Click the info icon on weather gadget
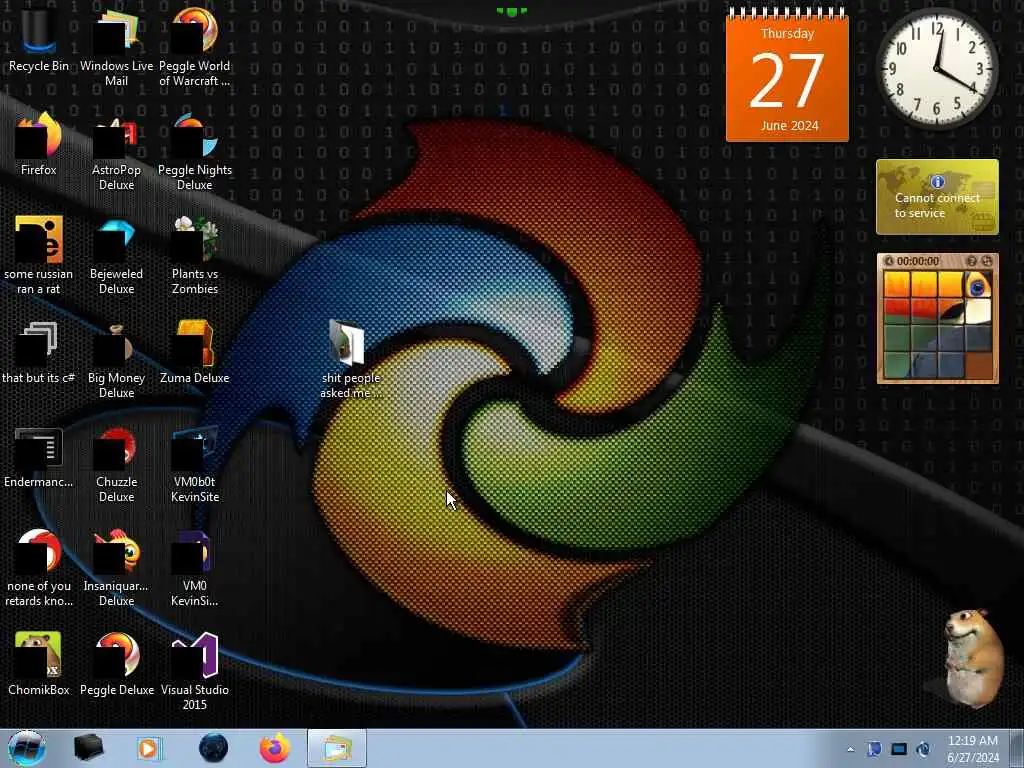 (937, 182)
